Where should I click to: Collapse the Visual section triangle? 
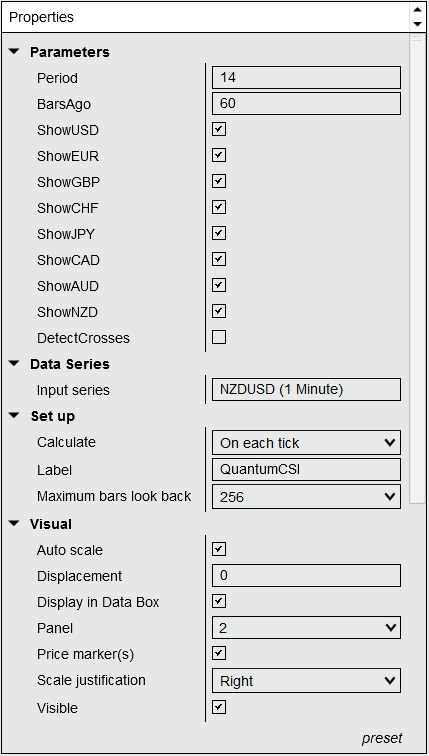14,524
